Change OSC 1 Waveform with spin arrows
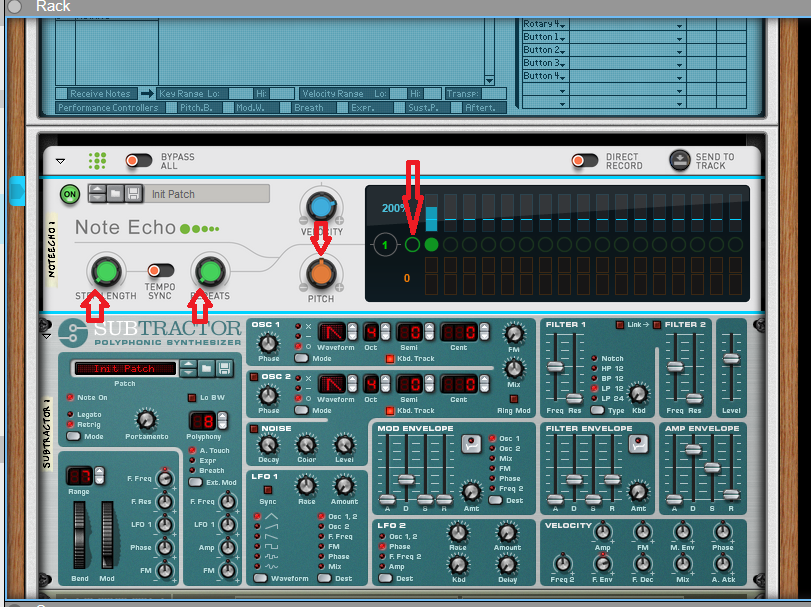The height and width of the screenshot is (607, 811). click(x=352, y=332)
